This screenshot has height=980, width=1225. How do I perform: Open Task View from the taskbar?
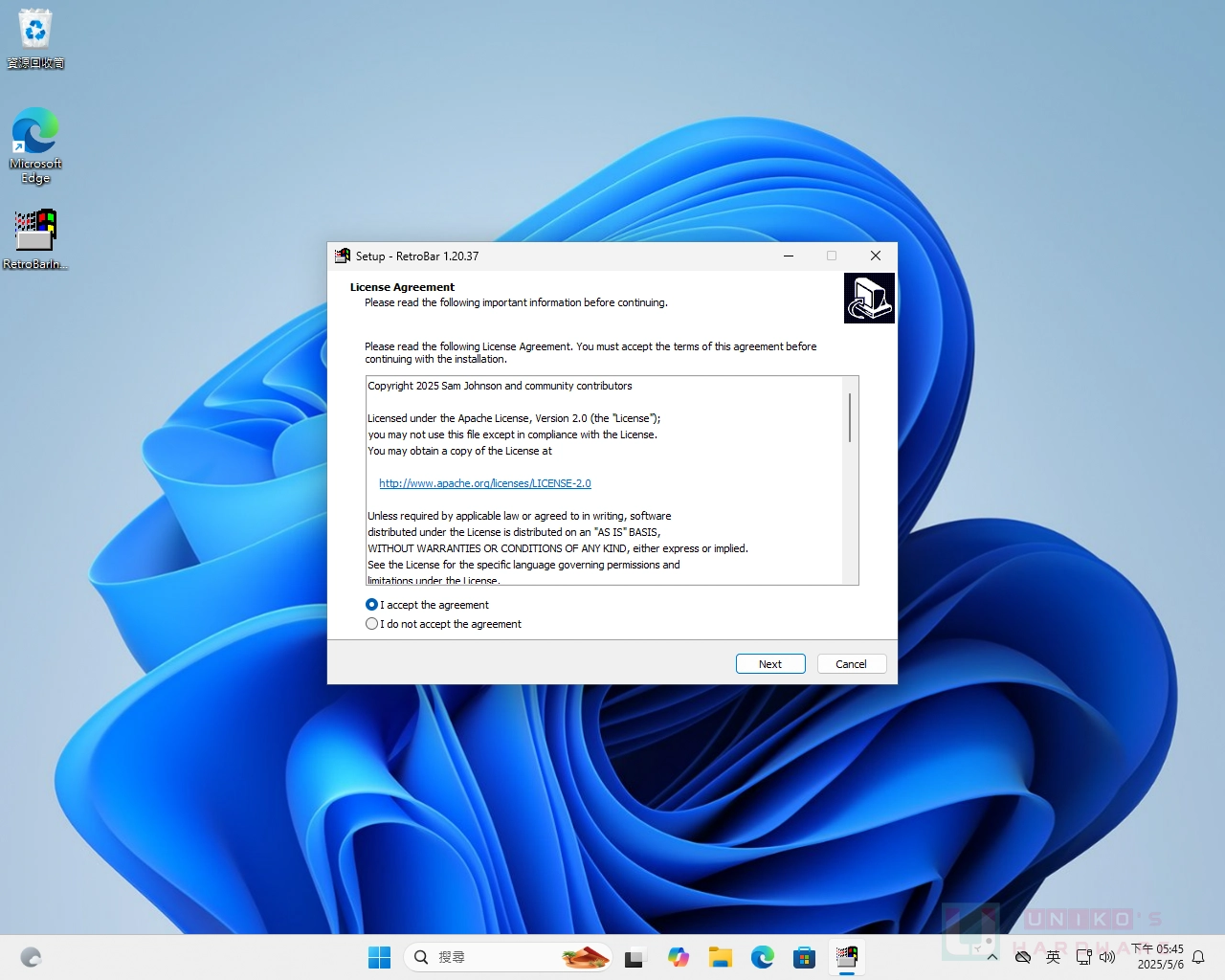point(635,957)
